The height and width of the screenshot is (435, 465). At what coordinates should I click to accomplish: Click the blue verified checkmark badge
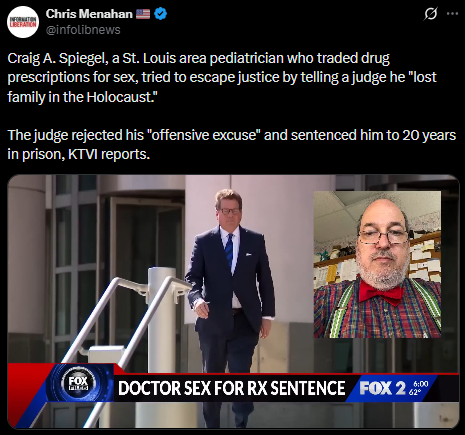click(x=160, y=14)
